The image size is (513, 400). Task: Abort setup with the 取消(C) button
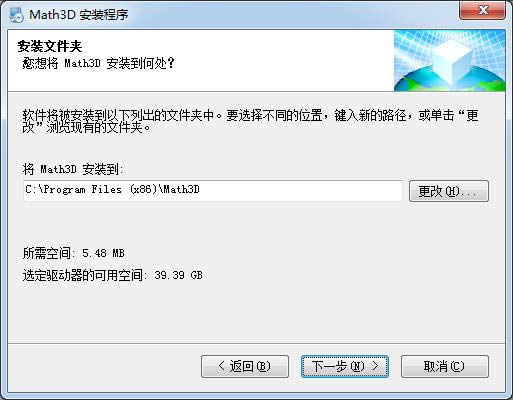445,366
